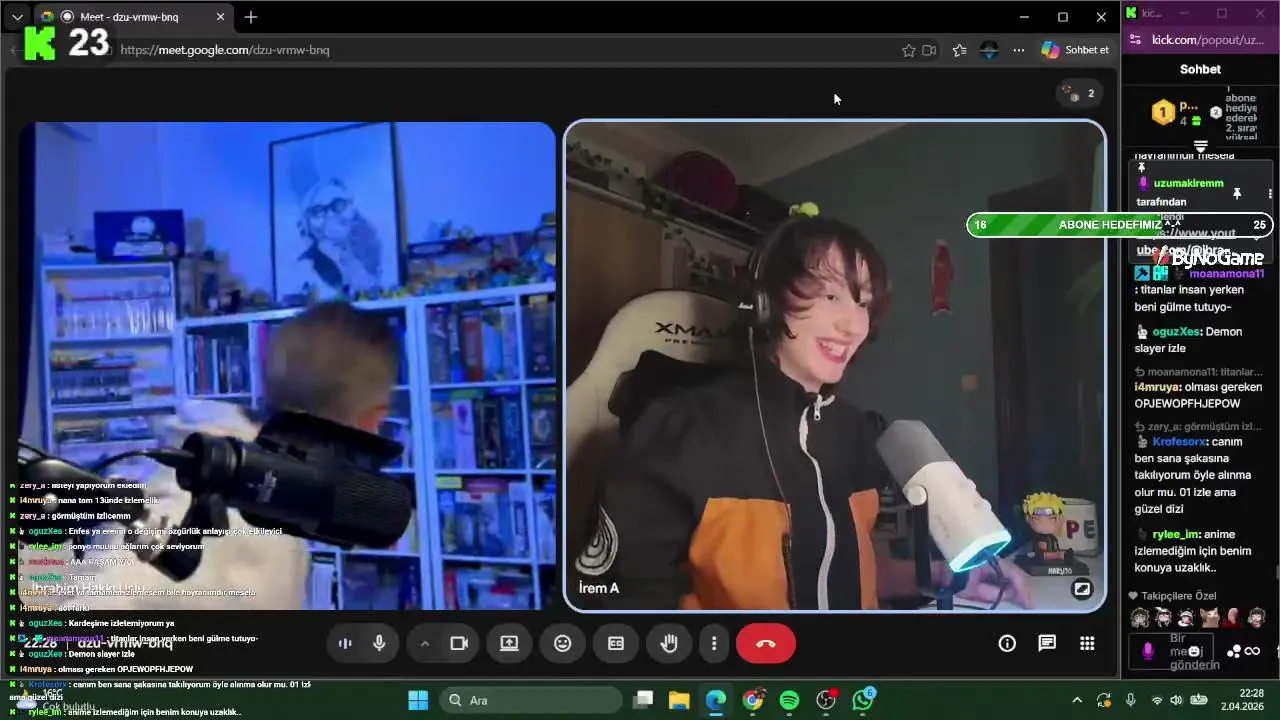Open camera permission icon in address bar
Viewport: 1280px width, 720px height.
pyautogui.click(x=929, y=50)
